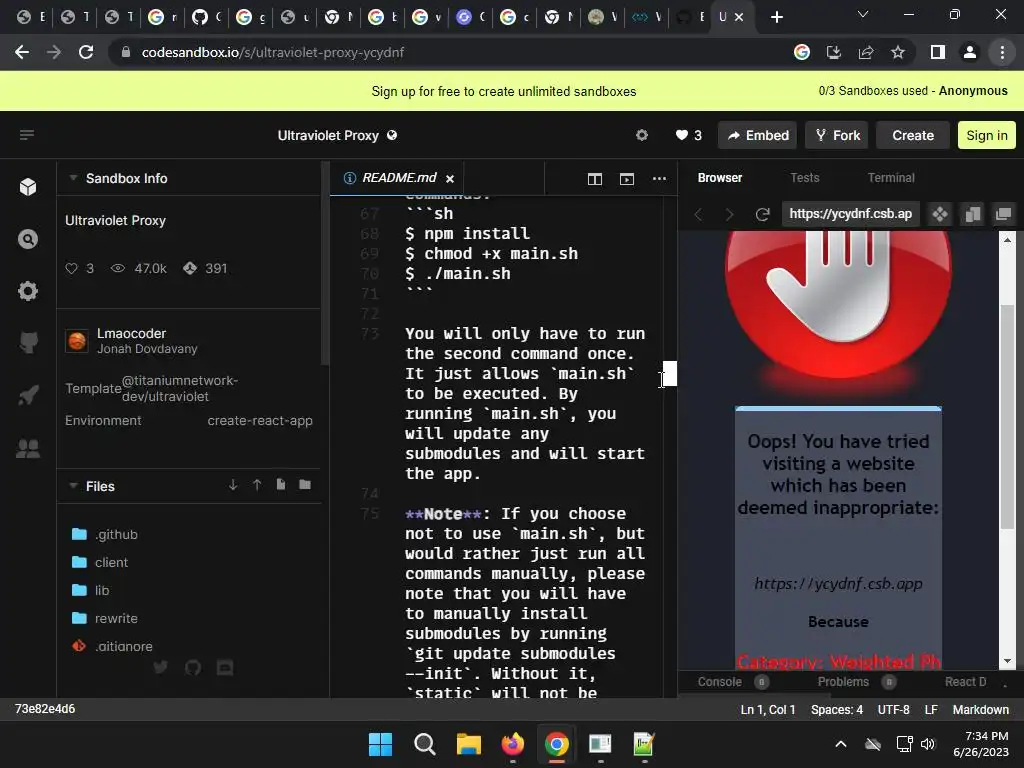The height and width of the screenshot is (768, 1024).
Task: Click the preferences gear icon in header
Action: tap(641, 135)
